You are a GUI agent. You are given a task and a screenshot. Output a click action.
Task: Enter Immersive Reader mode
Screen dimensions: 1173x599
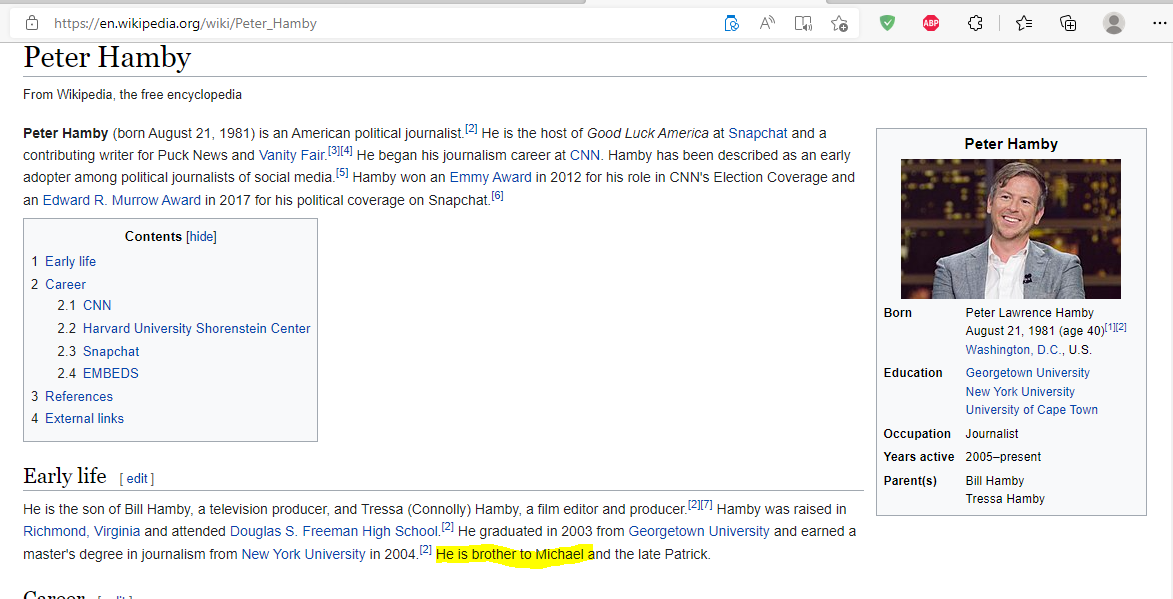pos(803,23)
